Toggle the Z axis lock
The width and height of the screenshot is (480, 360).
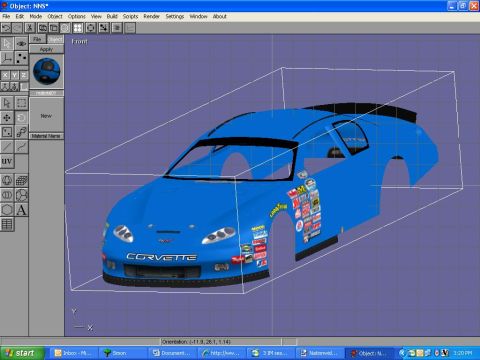point(24,75)
